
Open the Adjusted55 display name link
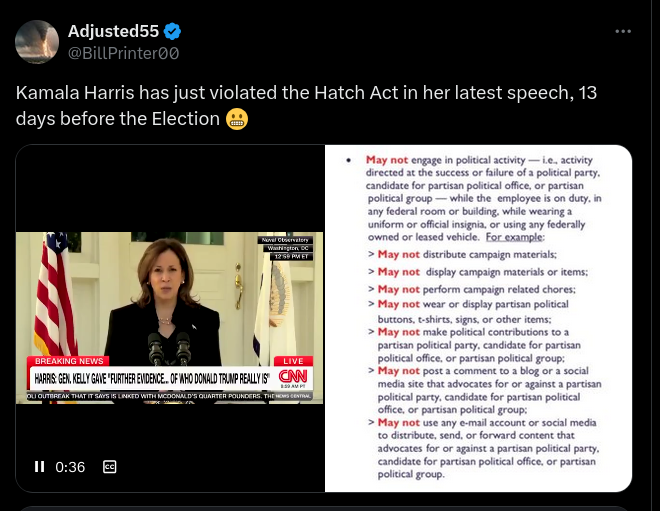(x=113, y=31)
